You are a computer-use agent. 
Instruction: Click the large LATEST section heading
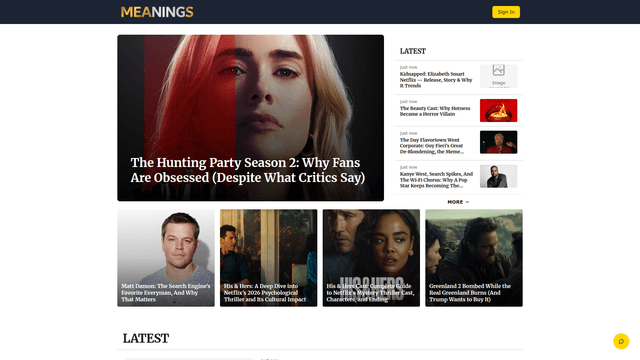click(x=146, y=338)
